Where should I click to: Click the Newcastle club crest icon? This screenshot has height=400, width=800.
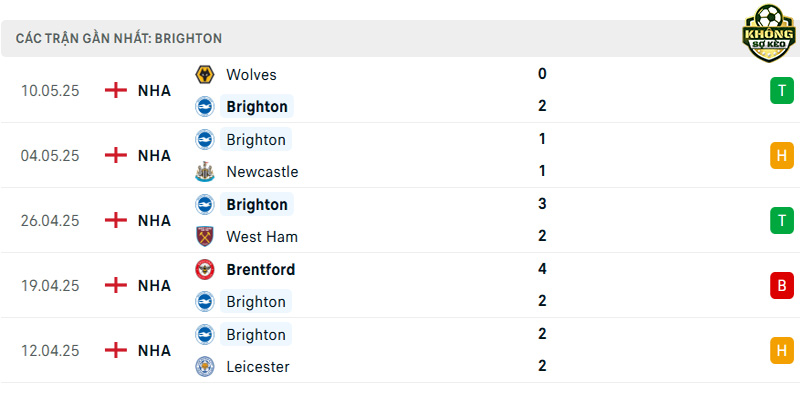pos(205,172)
